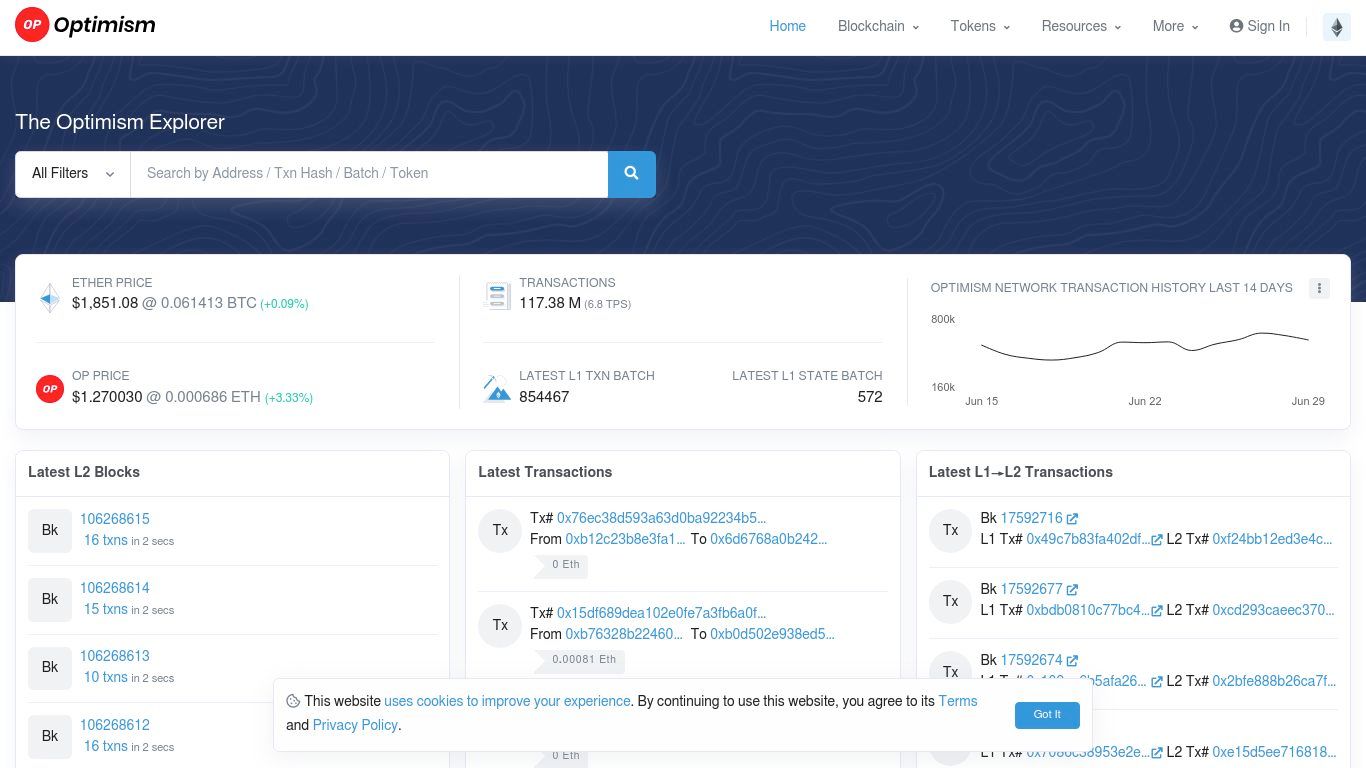Click the Latest L2 Blocks heading
Image resolution: width=1366 pixels, height=768 pixels.
(84, 472)
